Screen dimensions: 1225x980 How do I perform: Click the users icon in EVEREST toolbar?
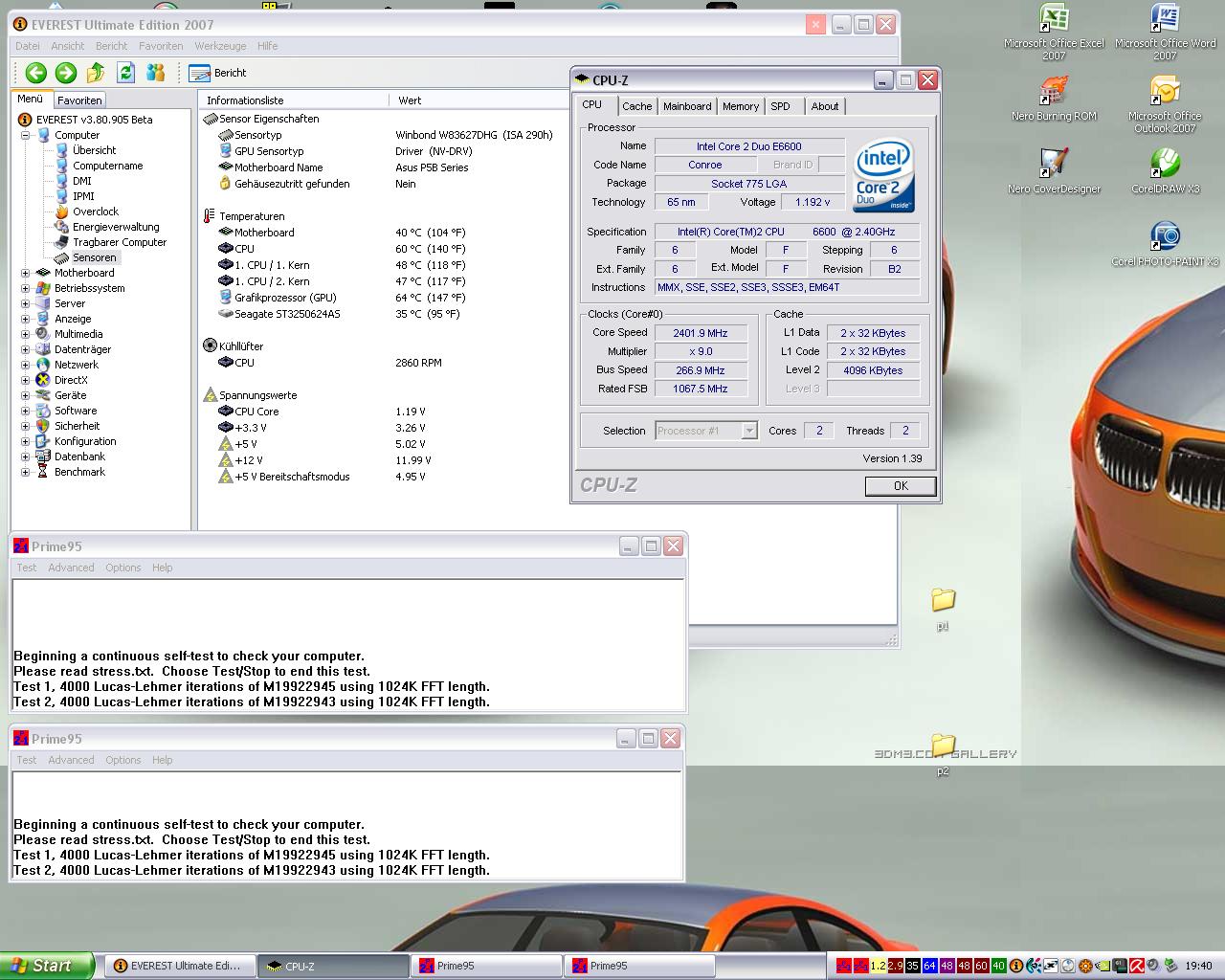pos(155,73)
